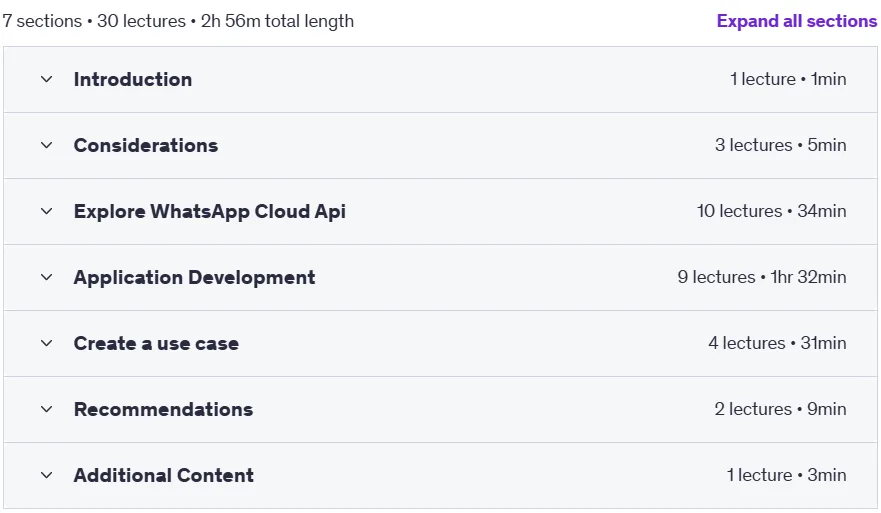Click the 3 lectures • 5min label
881x513 pixels.
coord(780,145)
